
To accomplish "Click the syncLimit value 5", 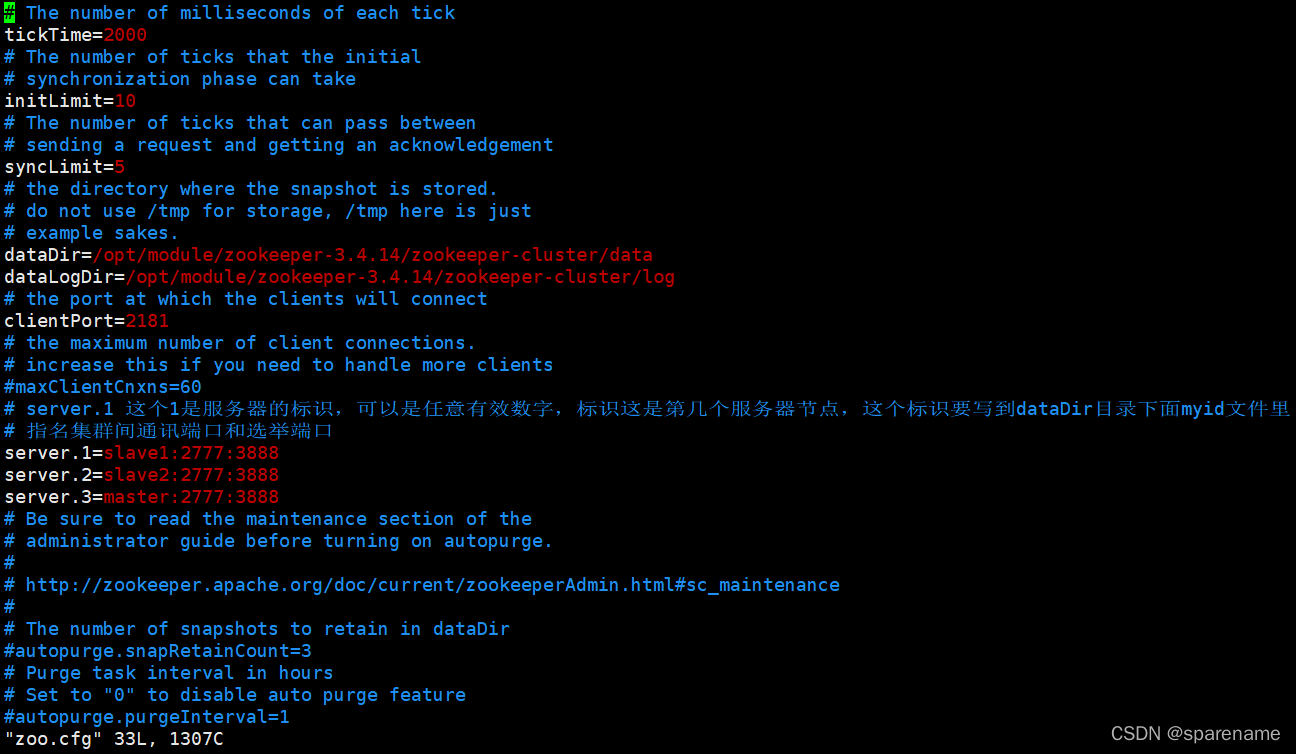I will point(119,167).
